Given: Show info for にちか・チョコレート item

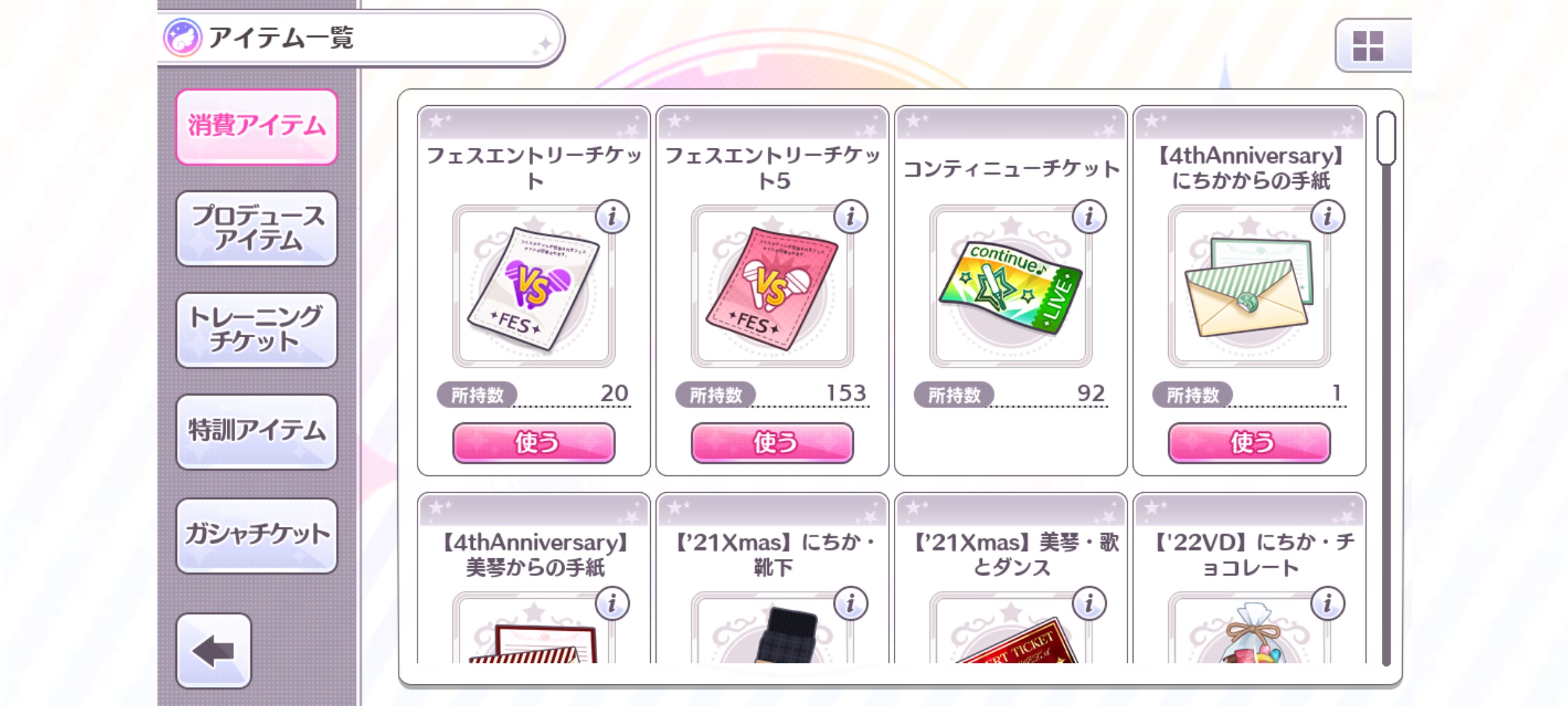Looking at the screenshot, I should coord(1328,603).
